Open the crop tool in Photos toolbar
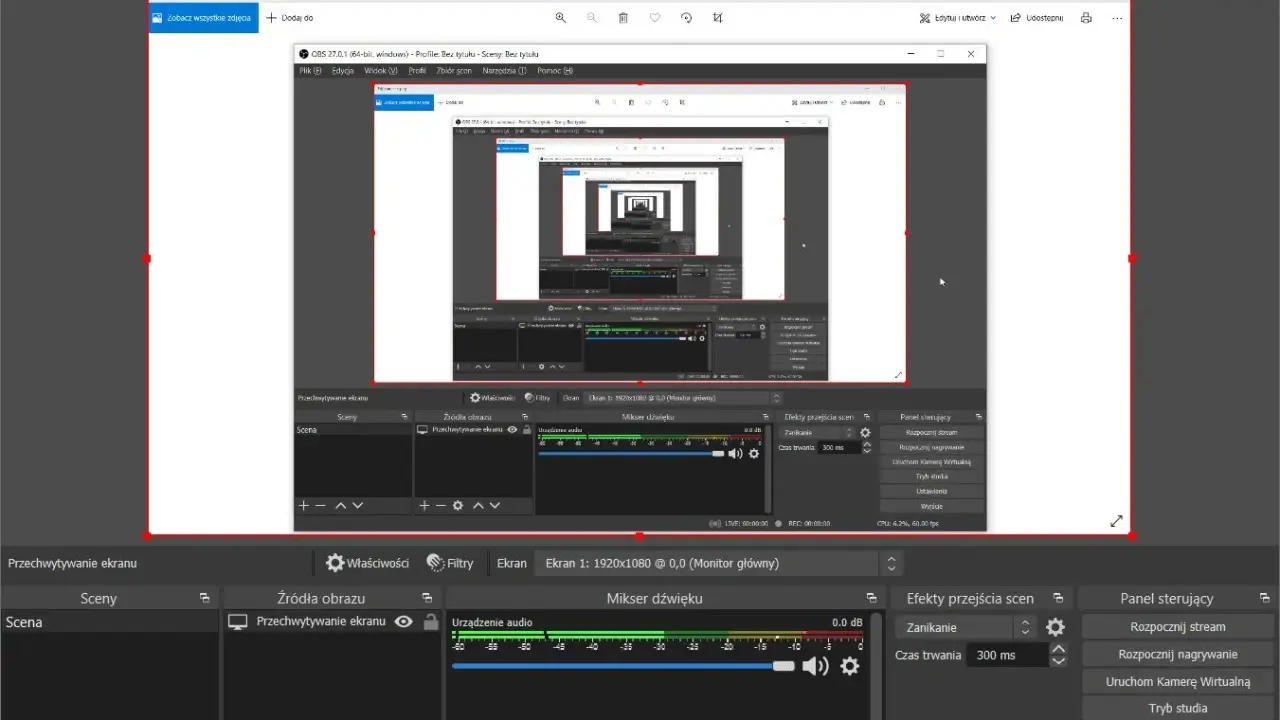1280x720 pixels. click(717, 18)
